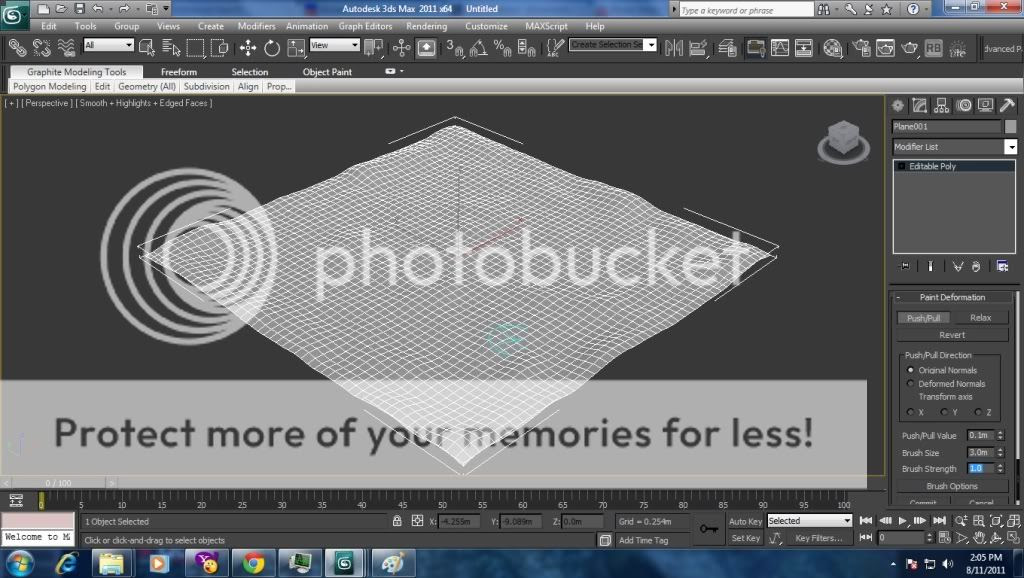
Task: Activate Select and Rotate tool
Action: (x=272, y=48)
